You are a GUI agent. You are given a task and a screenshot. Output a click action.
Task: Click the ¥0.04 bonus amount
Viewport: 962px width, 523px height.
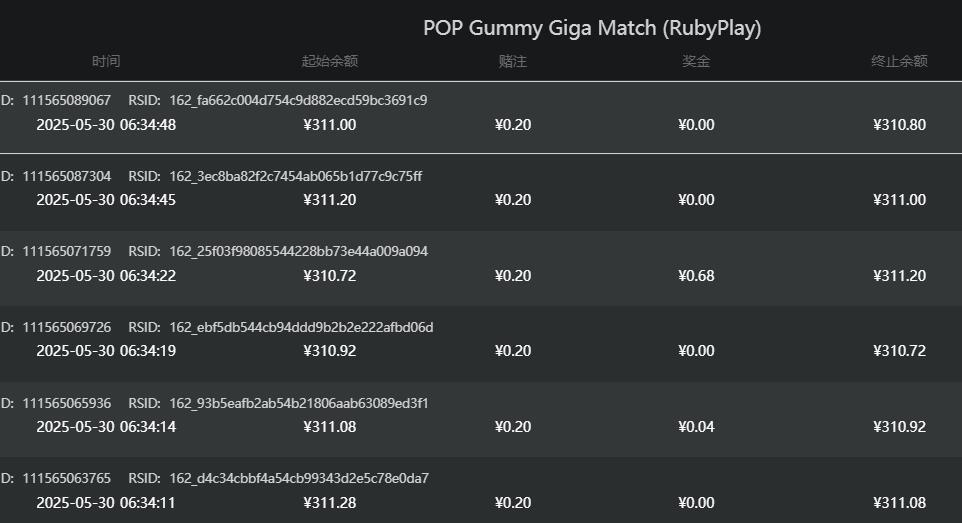pos(696,427)
